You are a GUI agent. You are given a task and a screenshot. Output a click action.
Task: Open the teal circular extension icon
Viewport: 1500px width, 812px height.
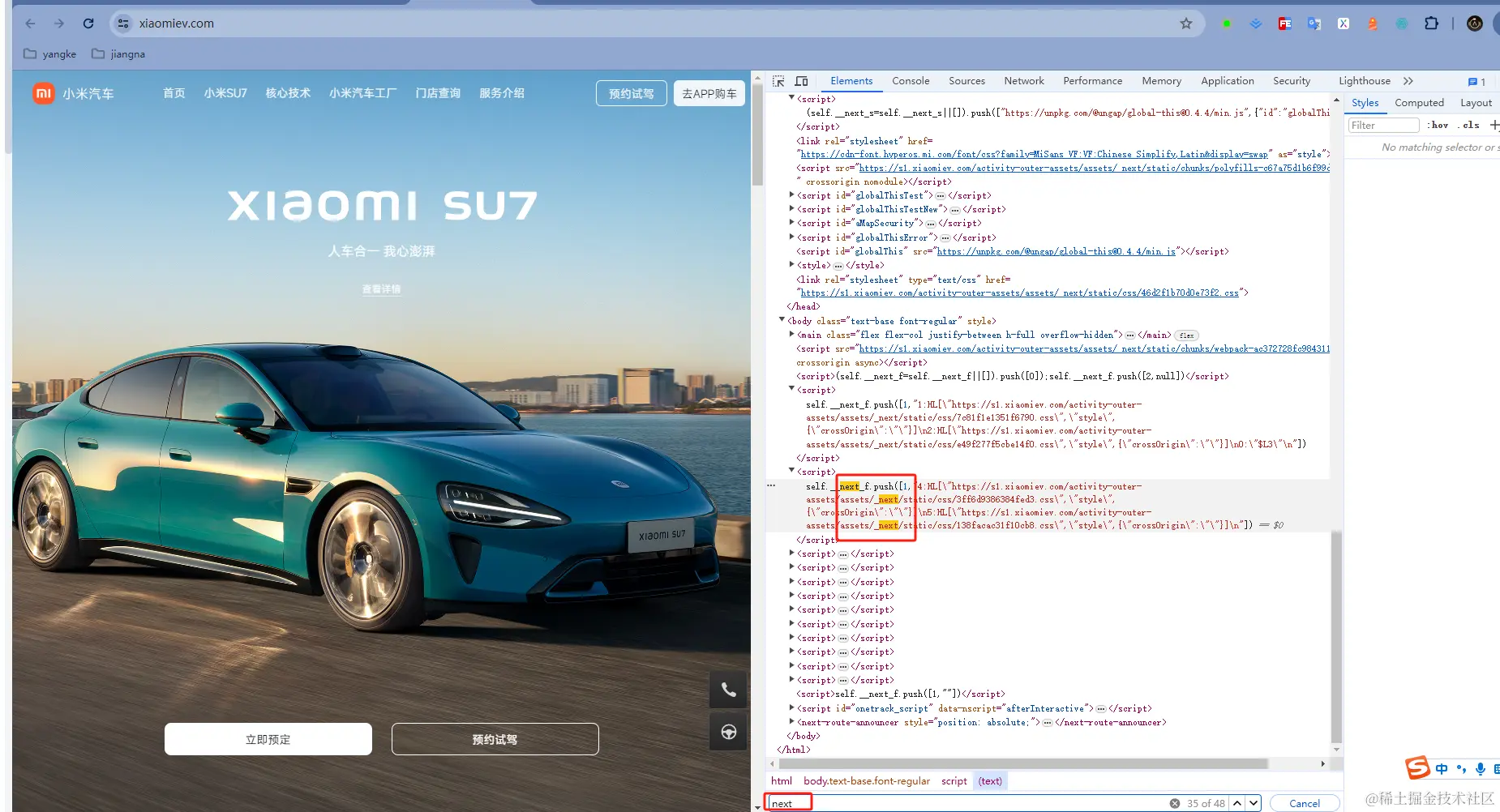1402,24
